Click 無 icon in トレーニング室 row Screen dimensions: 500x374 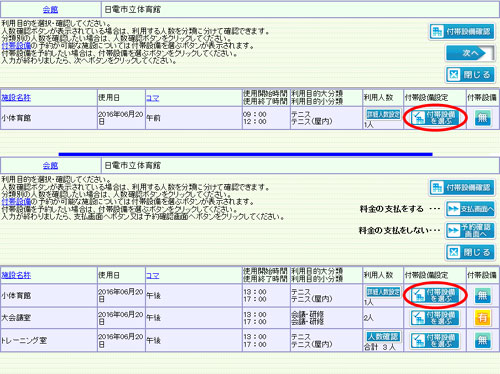(x=482, y=340)
